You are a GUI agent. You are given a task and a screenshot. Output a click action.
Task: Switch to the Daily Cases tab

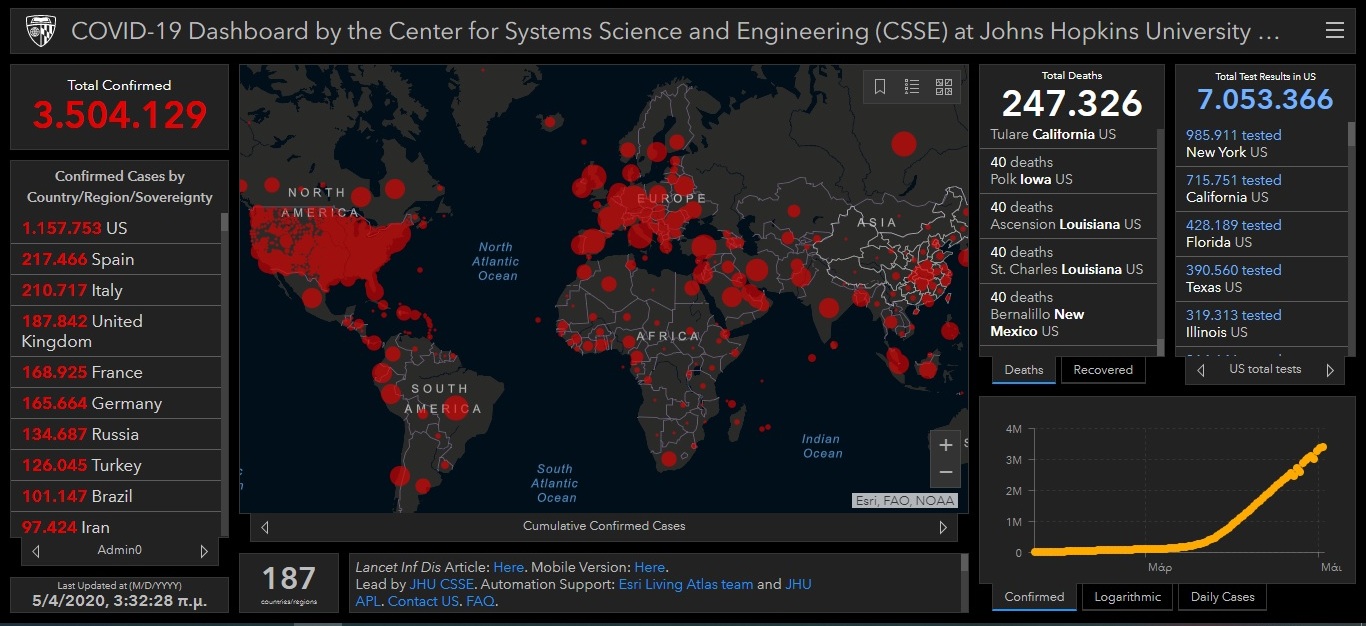pyautogui.click(x=1222, y=597)
